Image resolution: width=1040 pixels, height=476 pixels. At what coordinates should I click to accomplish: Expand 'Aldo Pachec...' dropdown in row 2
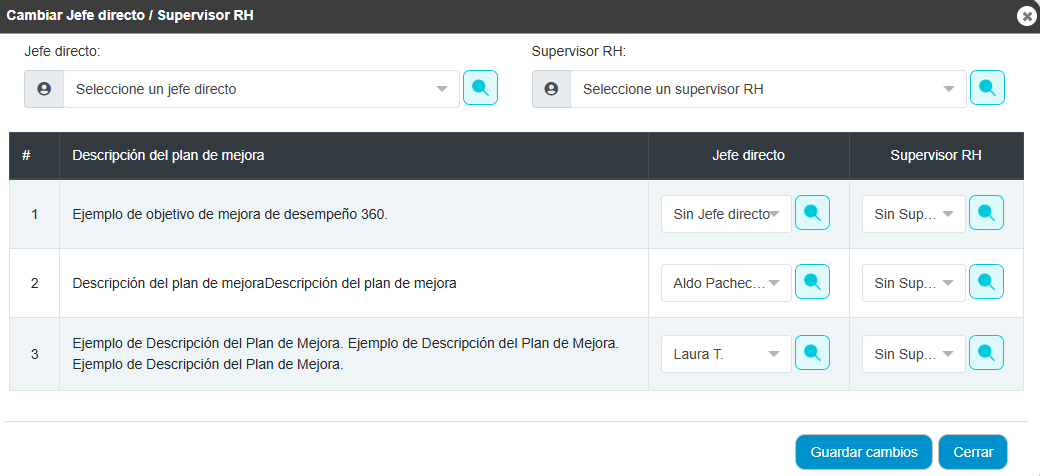click(x=726, y=283)
